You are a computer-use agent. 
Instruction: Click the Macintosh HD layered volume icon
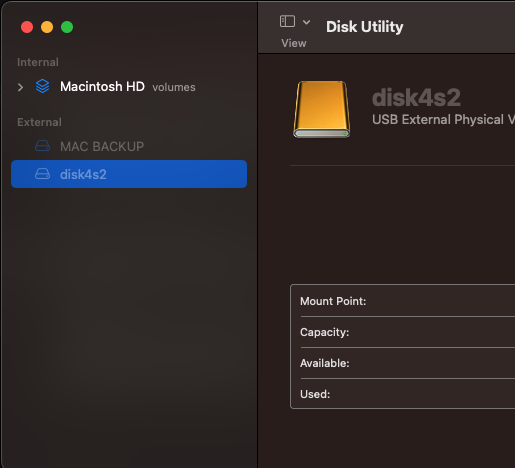coord(43,86)
